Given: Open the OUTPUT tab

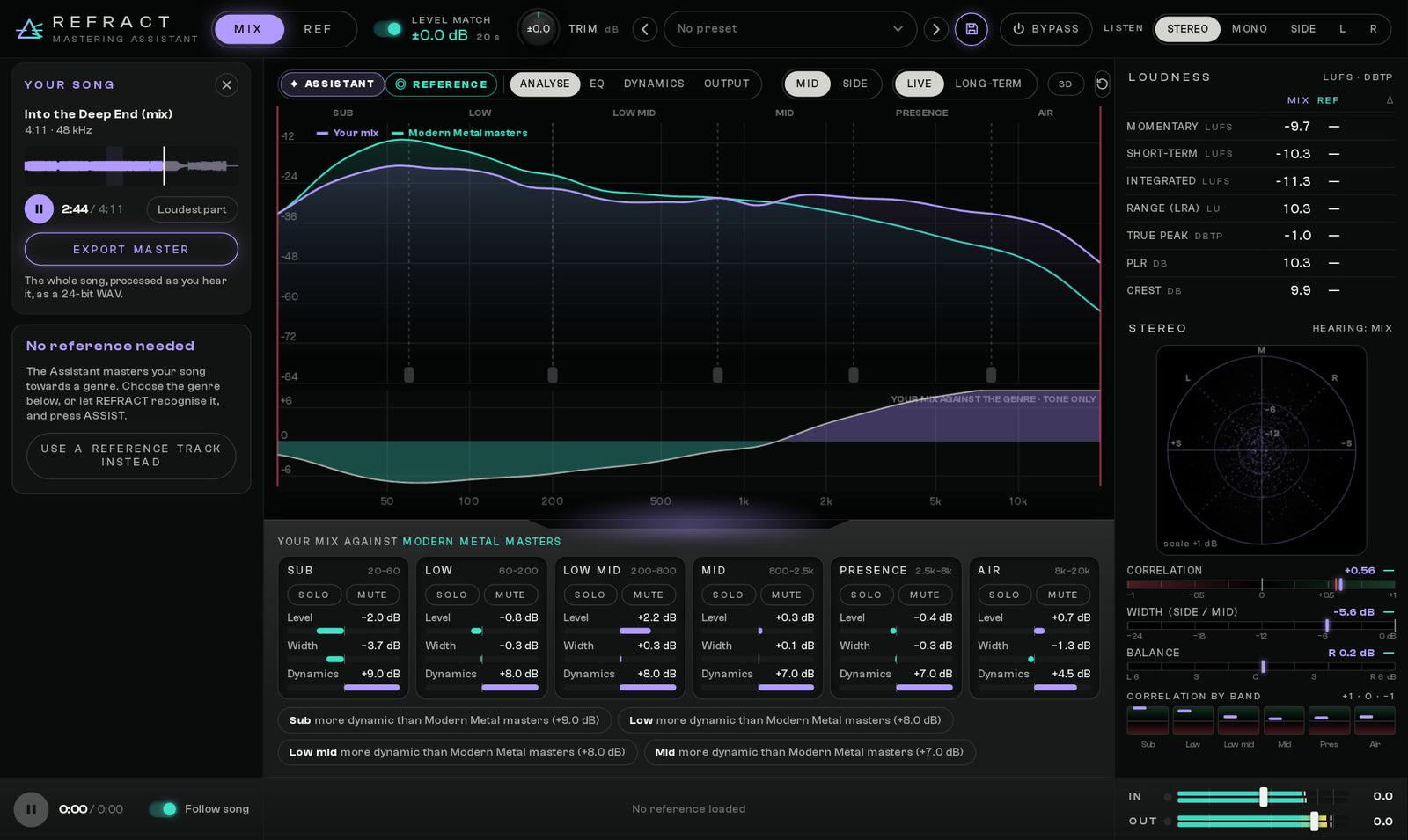Looking at the screenshot, I should coord(727,84).
